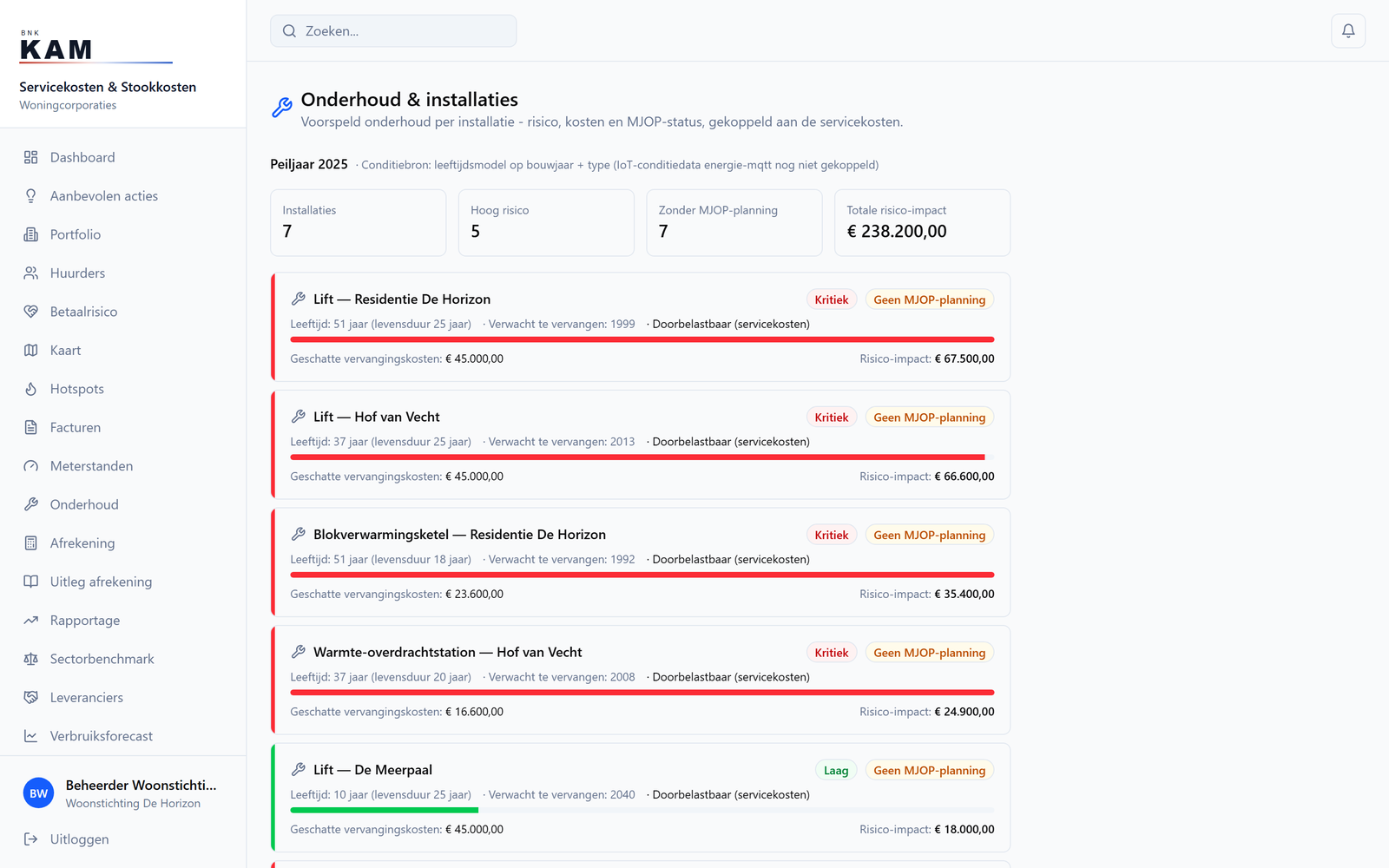Click the Facturen document icon
The image size is (1389, 868).
tap(31, 428)
